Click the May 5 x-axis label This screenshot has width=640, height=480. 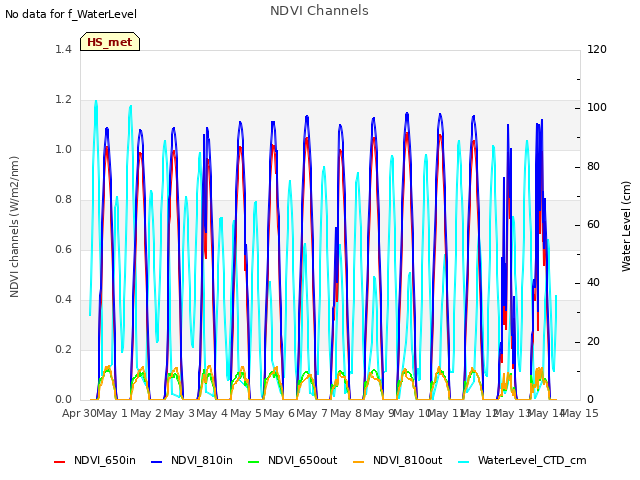[x=246, y=413]
